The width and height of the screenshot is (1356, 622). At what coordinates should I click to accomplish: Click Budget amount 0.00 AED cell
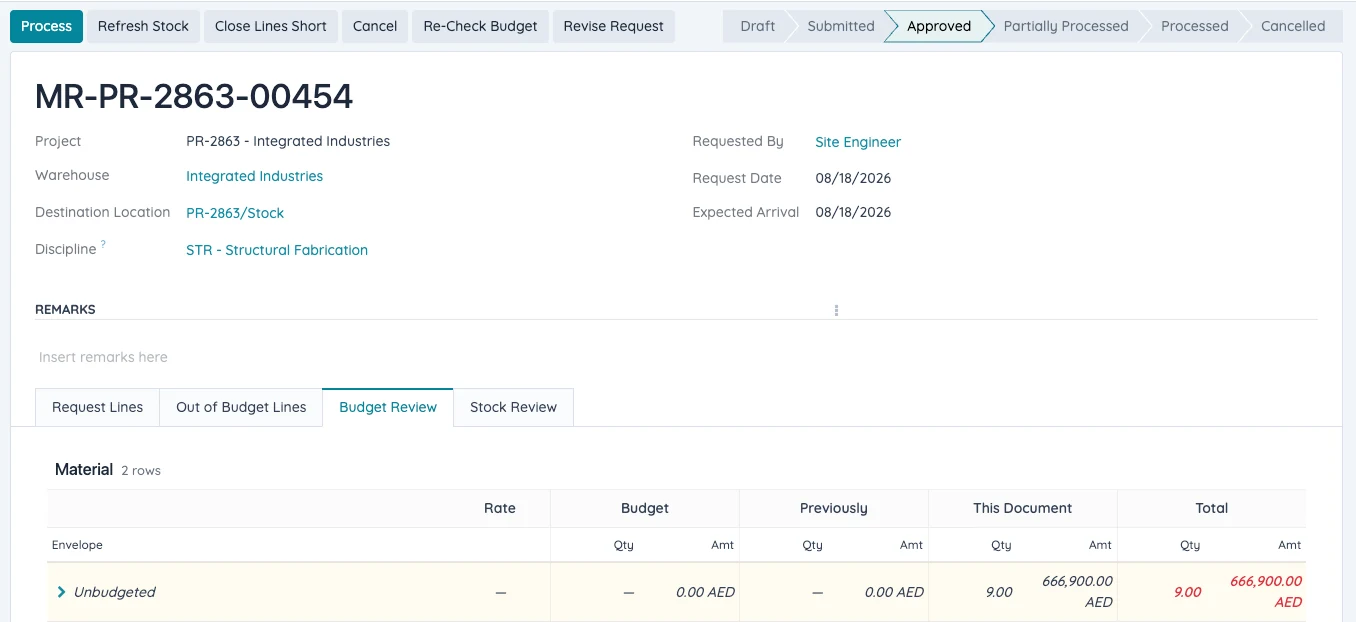coord(705,592)
